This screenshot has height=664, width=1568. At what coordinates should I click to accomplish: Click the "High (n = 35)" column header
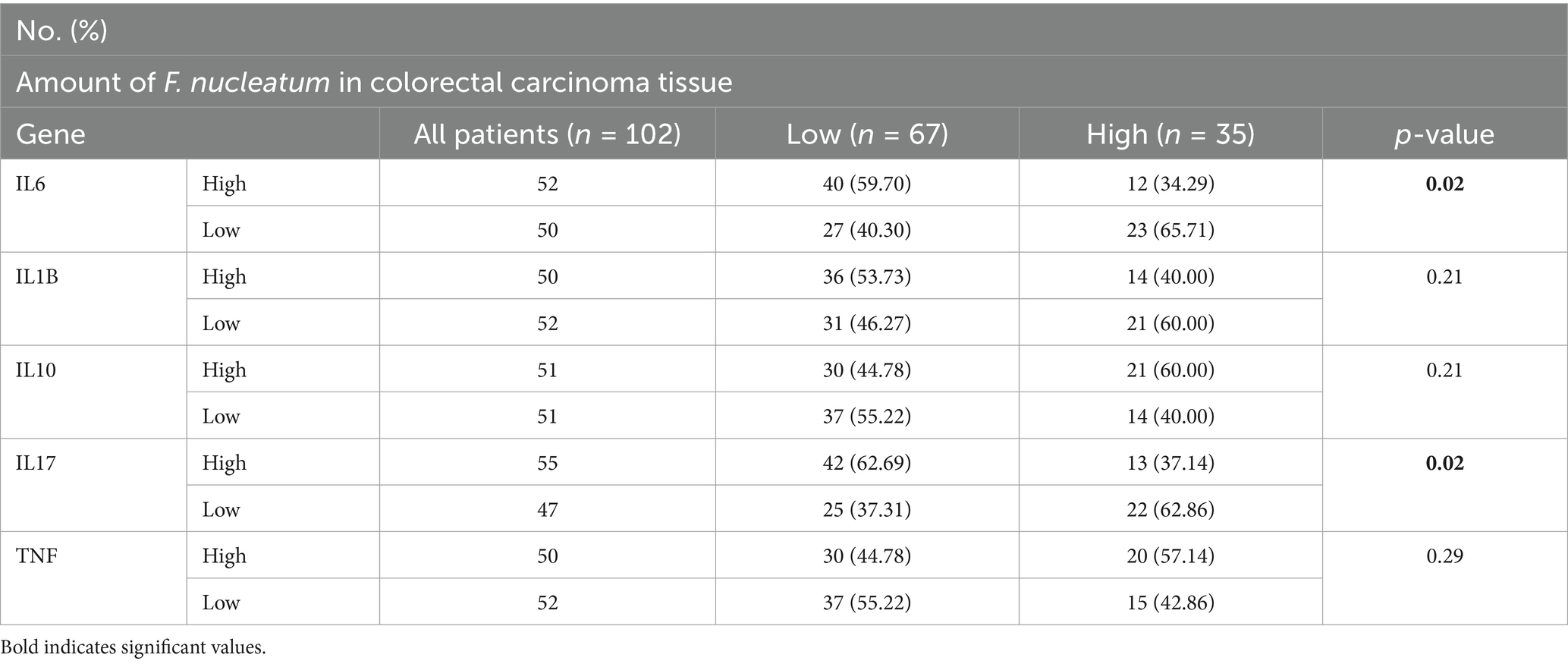pyautogui.click(x=1170, y=134)
